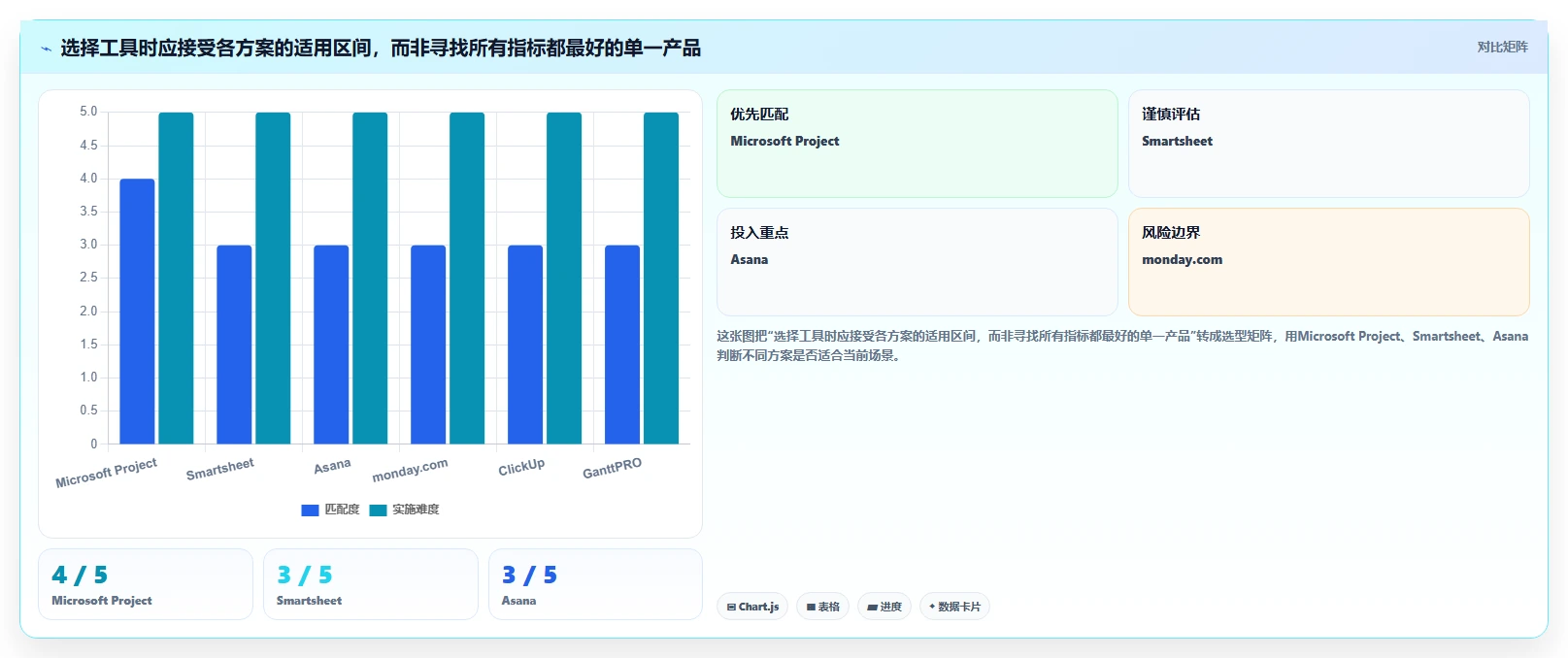Select the 数据卡片 tag
The height and width of the screenshot is (658, 1568).
[954, 607]
